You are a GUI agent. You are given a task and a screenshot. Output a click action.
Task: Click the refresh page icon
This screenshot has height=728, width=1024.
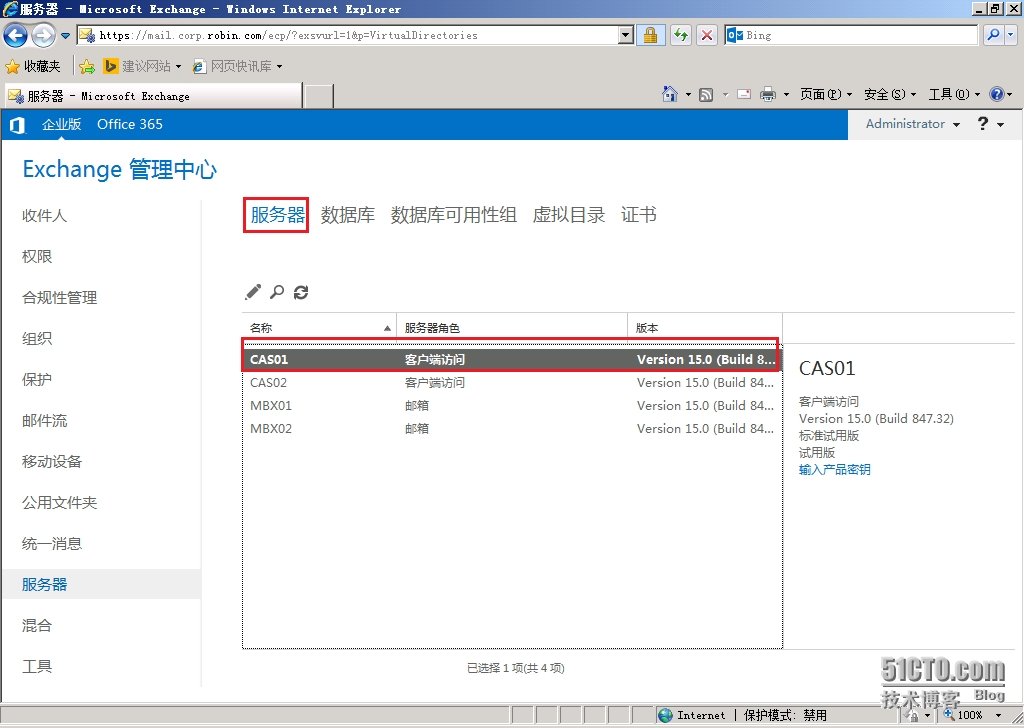(680, 35)
